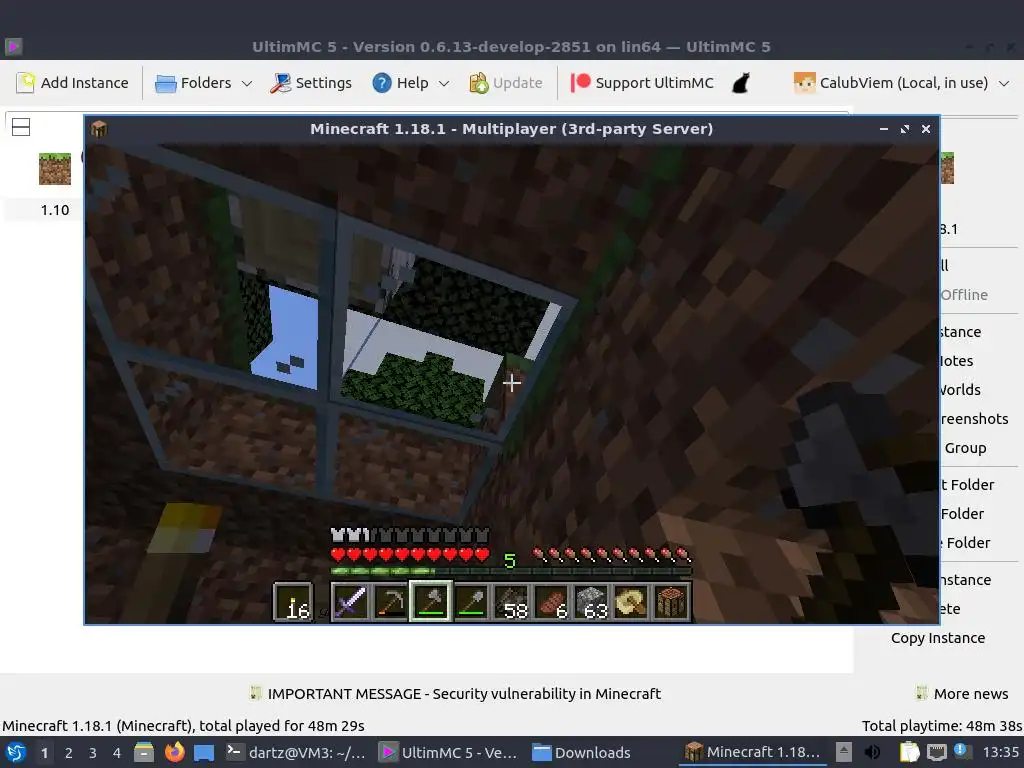Click the Update toolbar button

506,83
